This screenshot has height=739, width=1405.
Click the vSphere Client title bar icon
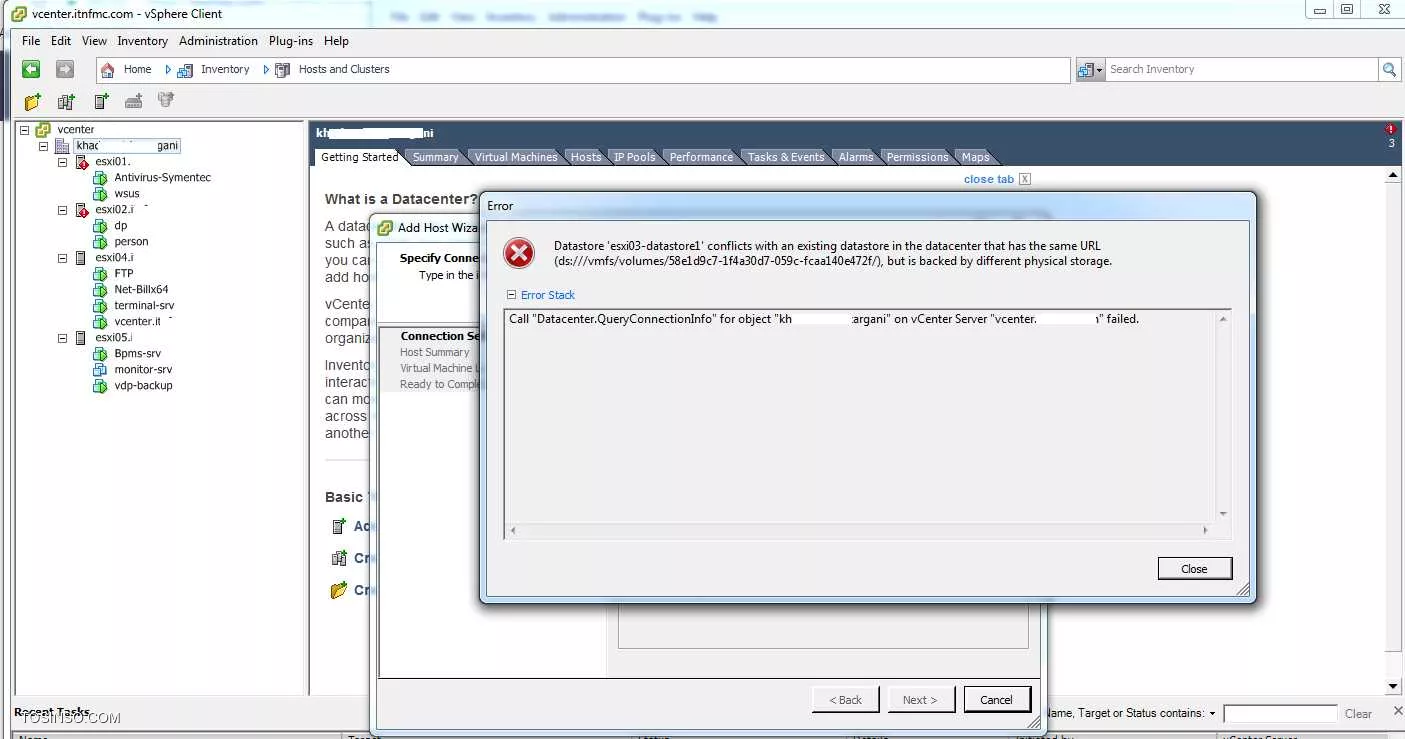click(x=19, y=14)
